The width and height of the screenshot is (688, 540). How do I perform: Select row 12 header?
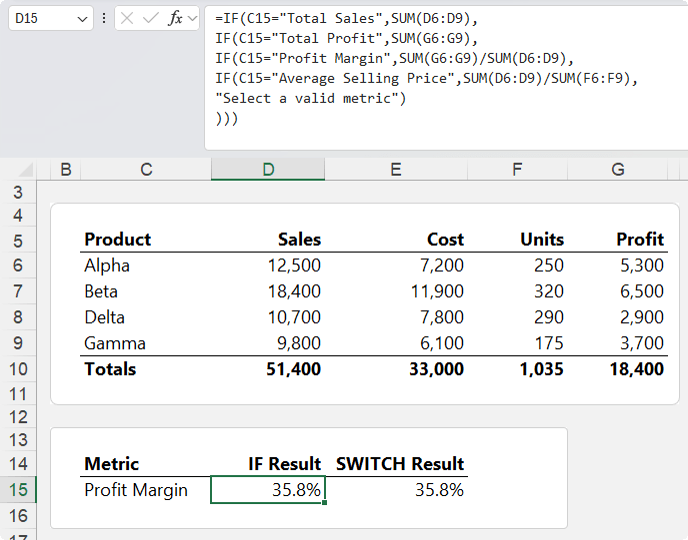tap(18, 417)
